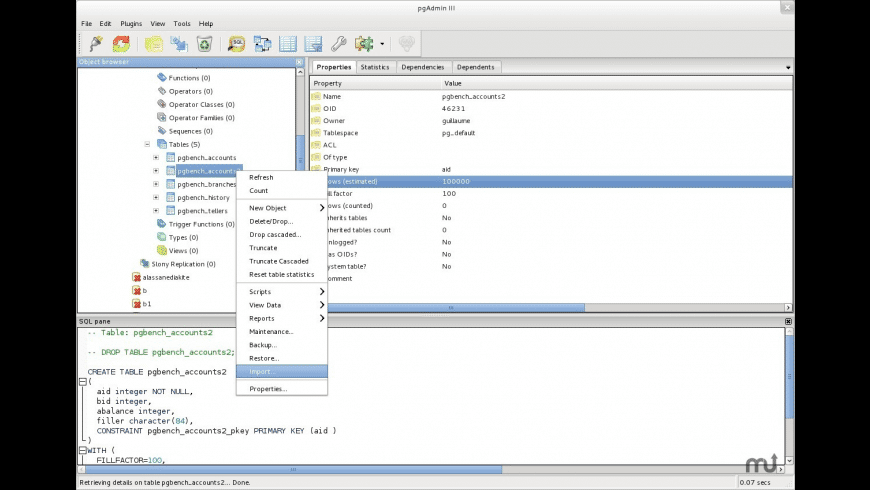Expand the pgbench_history table node
The height and width of the screenshot is (490, 870).
[x=156, y=197]
